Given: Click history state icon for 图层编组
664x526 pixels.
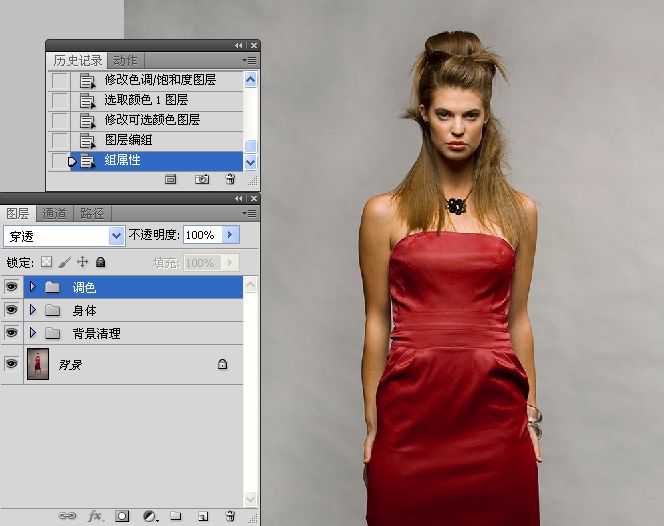Looking at the screenshot, I should click(87, 140).
